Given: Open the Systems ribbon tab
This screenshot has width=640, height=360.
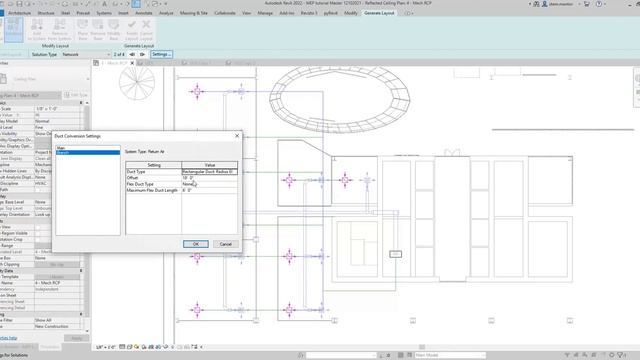Looking at the screenshot, I should click(104, 13).
